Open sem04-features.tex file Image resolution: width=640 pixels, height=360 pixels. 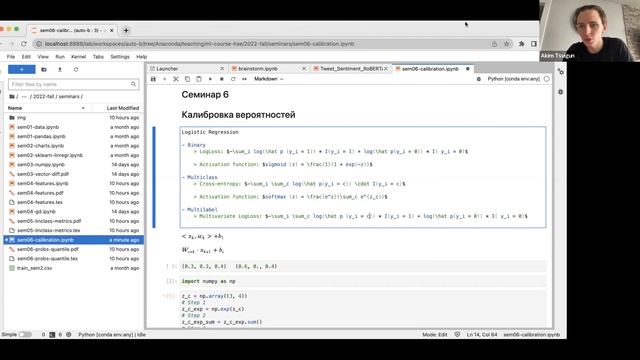(x=73, y=202)
